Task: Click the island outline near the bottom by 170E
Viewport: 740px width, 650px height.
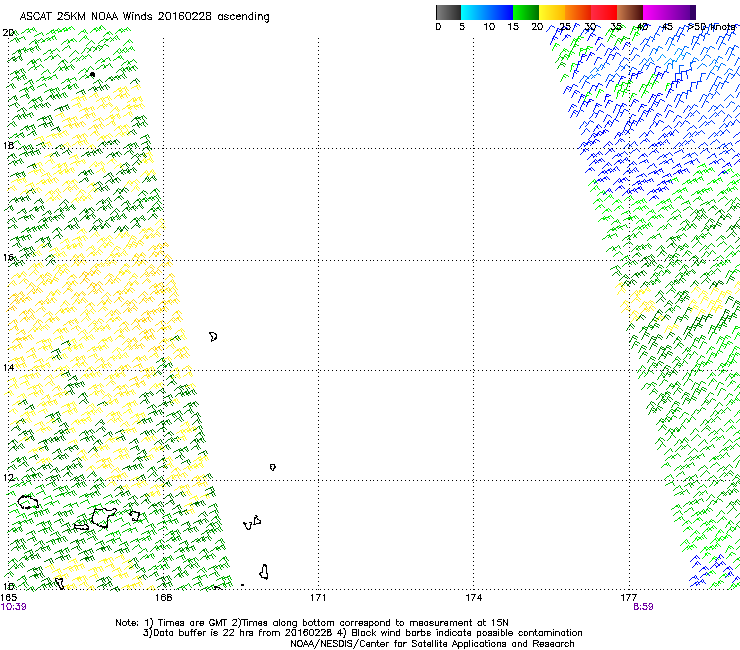Action: (264, 572)
